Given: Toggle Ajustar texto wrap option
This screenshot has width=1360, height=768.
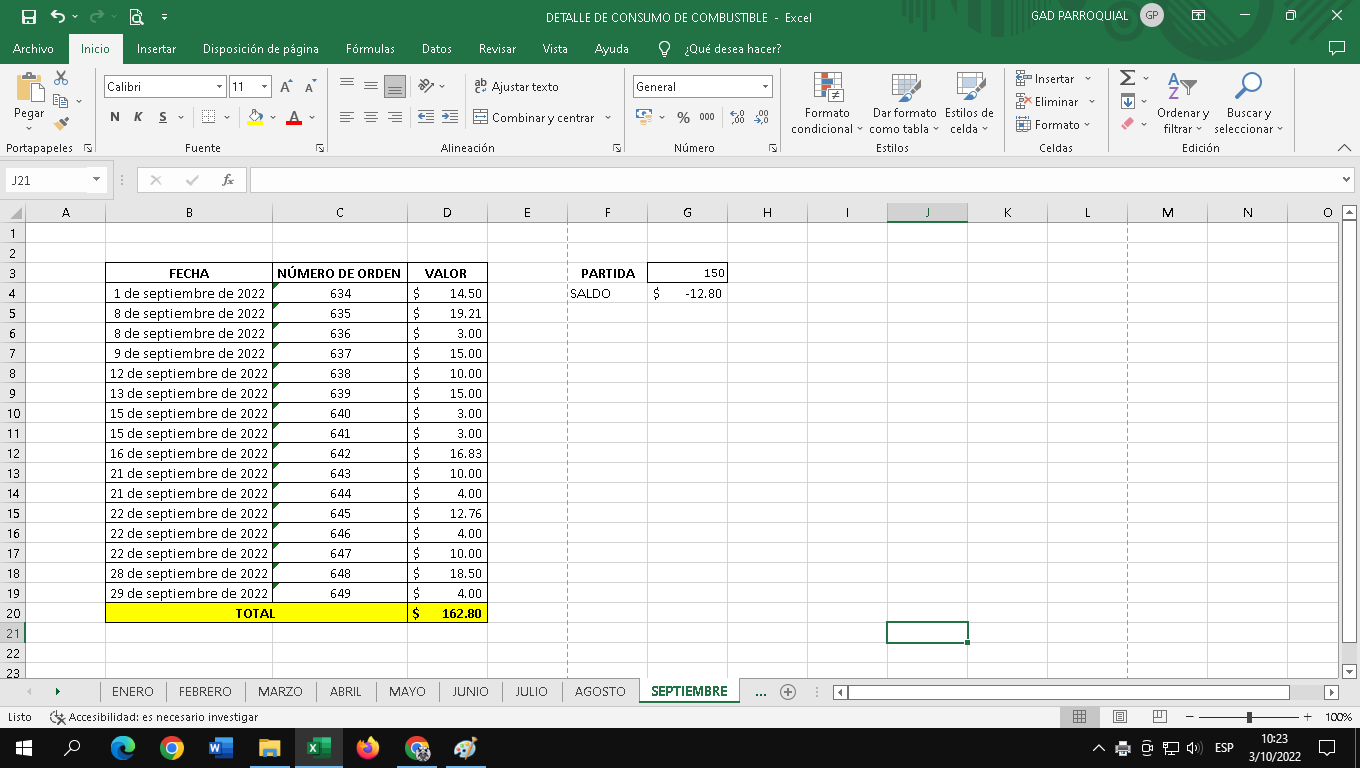Looking at the screenshot, I should coord(516,87).
